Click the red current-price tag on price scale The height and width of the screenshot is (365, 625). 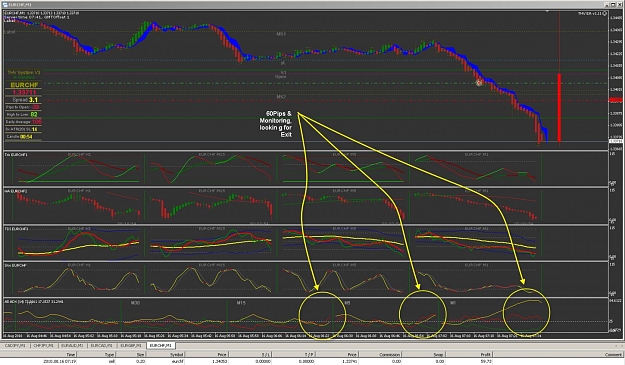(616, 100)
